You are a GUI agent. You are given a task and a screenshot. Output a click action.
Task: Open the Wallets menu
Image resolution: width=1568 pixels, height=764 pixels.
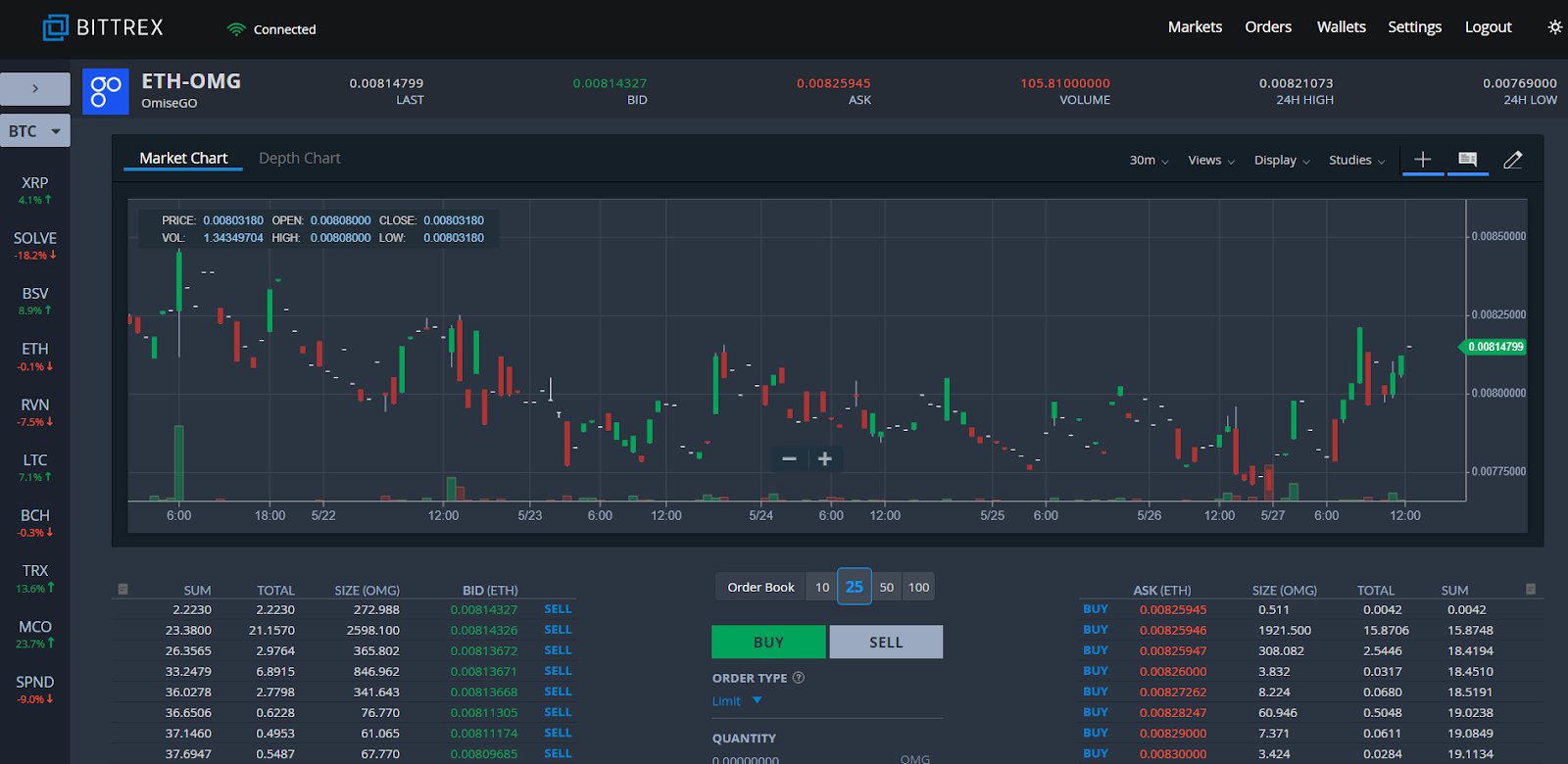click(x=1341, y=27)
